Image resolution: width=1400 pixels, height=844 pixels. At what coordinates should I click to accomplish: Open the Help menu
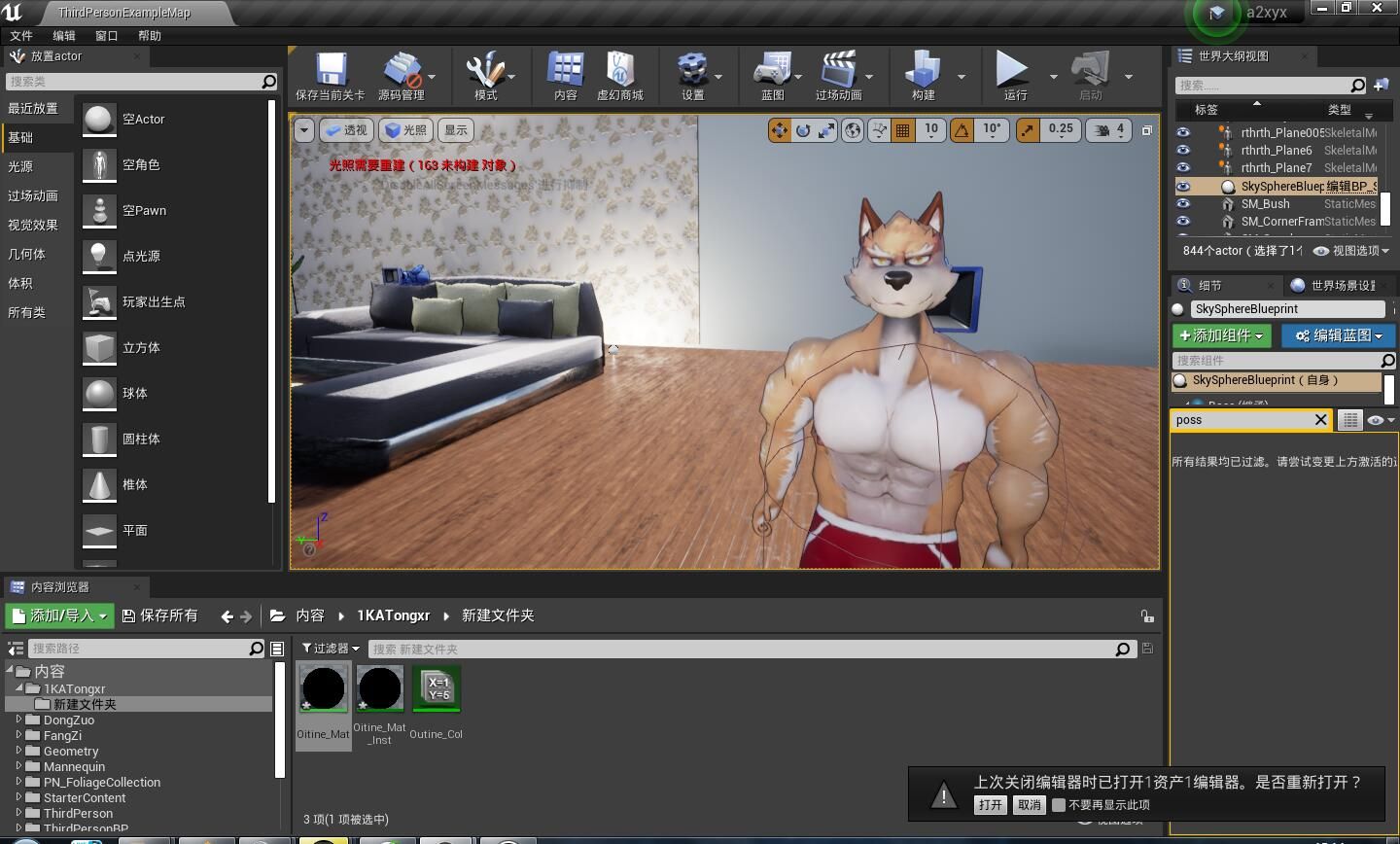[x=150, y=36]
